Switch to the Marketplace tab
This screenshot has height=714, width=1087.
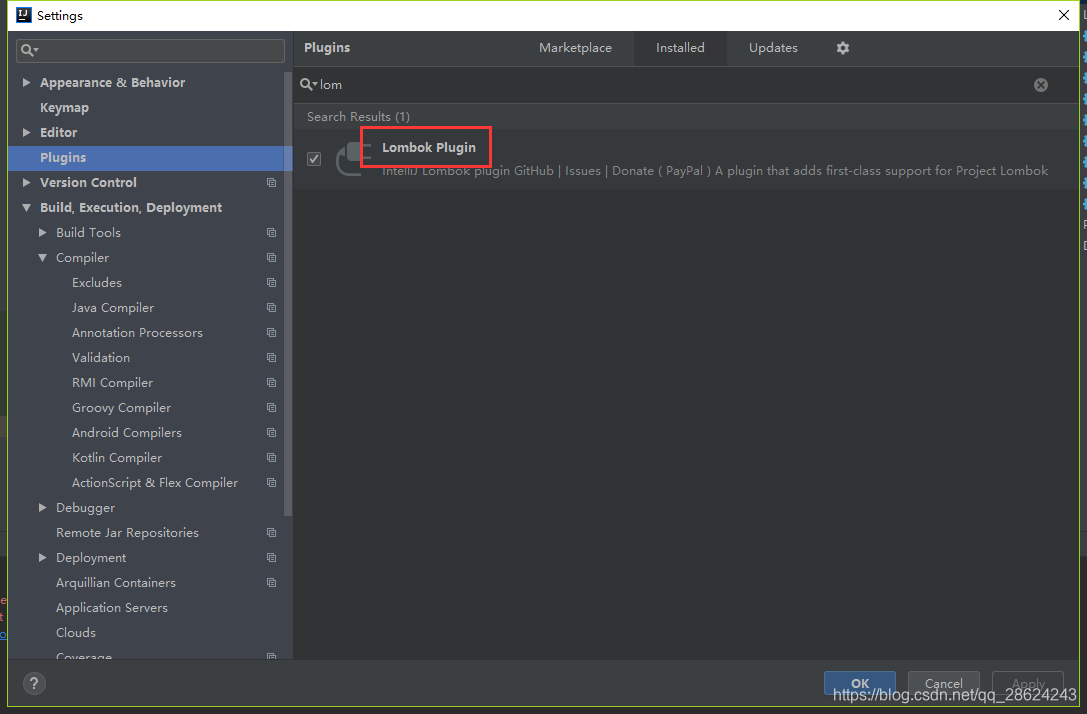tap(575, 48)
